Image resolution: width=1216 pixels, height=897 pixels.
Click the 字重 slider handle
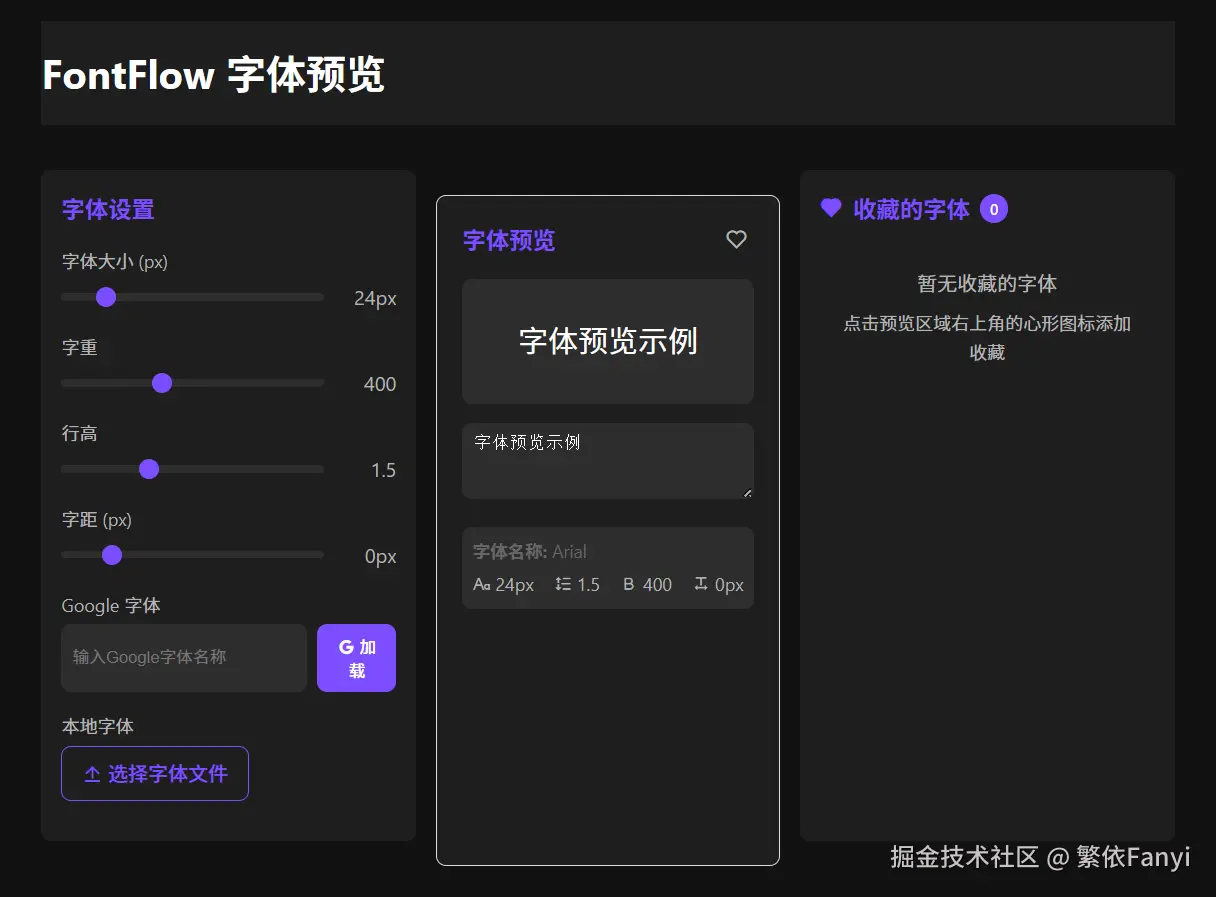point(162,383)
